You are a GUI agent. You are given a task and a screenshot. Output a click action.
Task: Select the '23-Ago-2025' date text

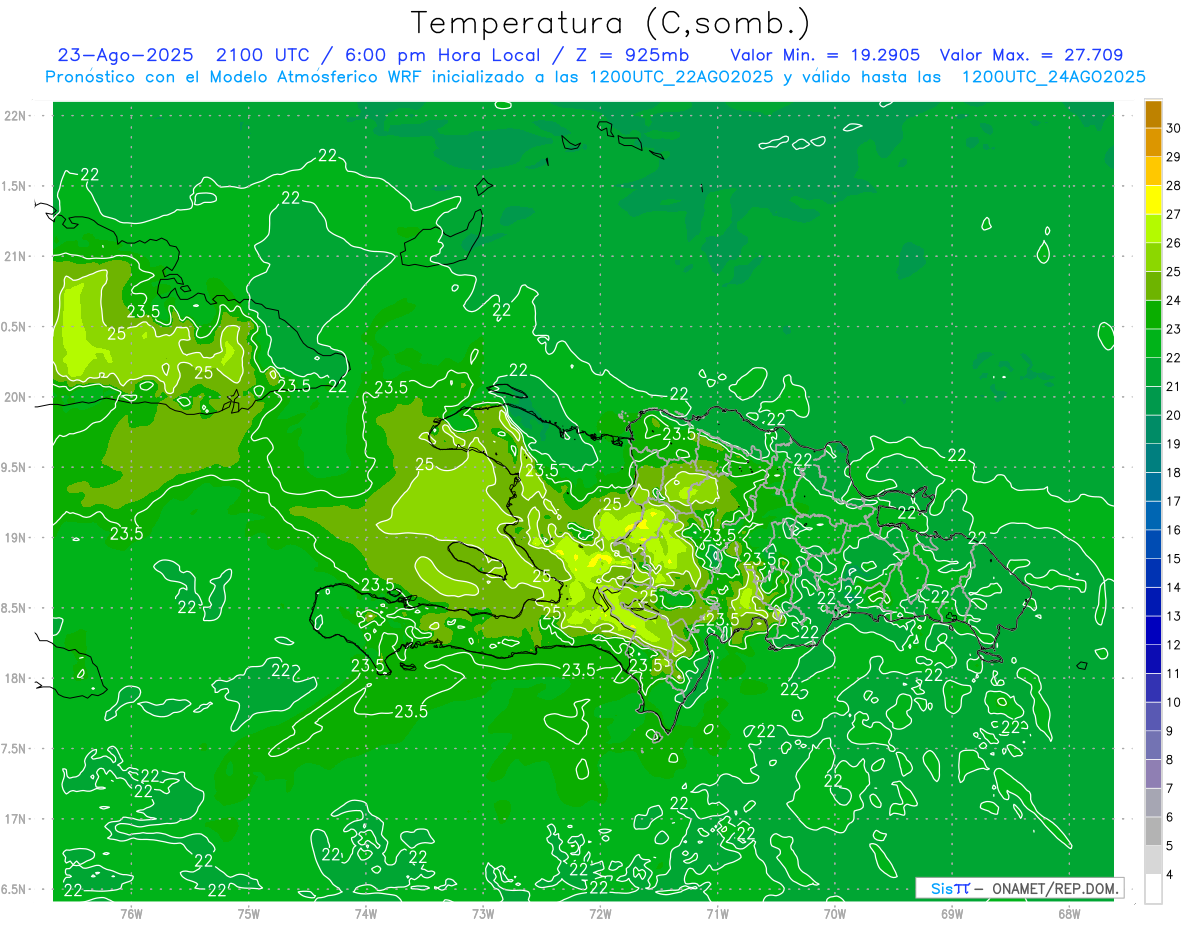tap(128, 55)
